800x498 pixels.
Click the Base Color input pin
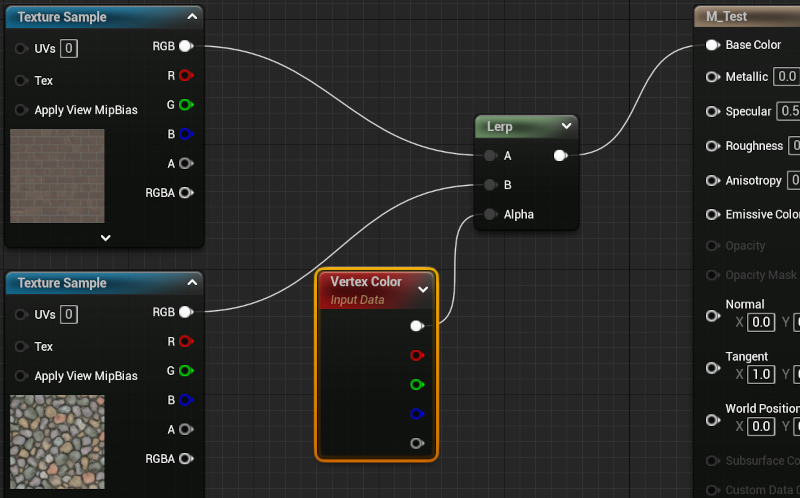[712, 45]
